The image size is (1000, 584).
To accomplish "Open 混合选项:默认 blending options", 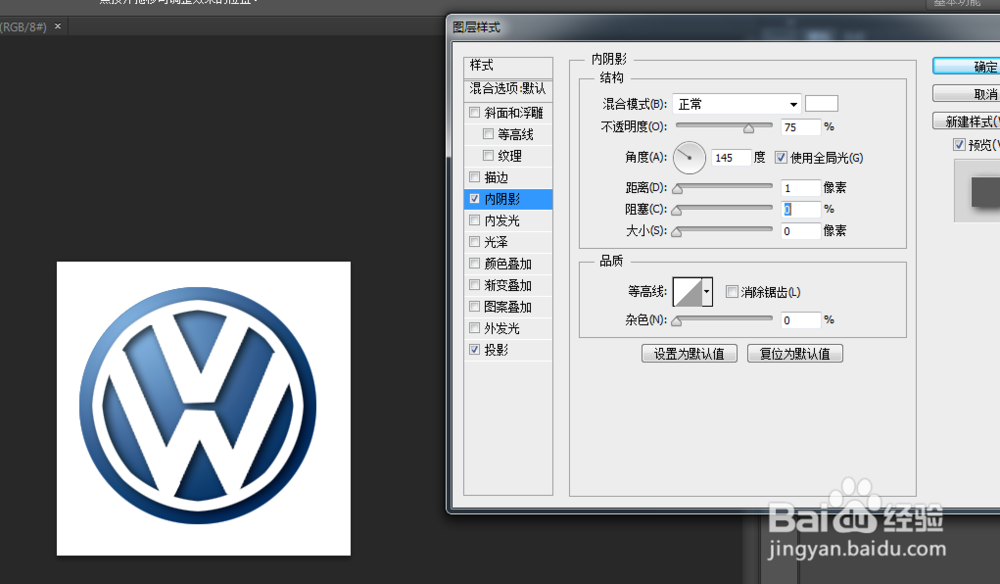I will coord(508,89).
